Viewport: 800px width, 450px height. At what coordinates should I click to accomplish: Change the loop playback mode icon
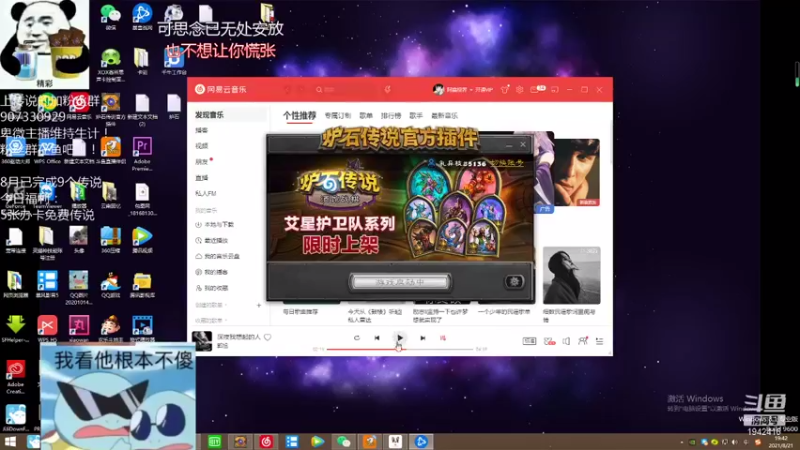(x=357, y=338)
